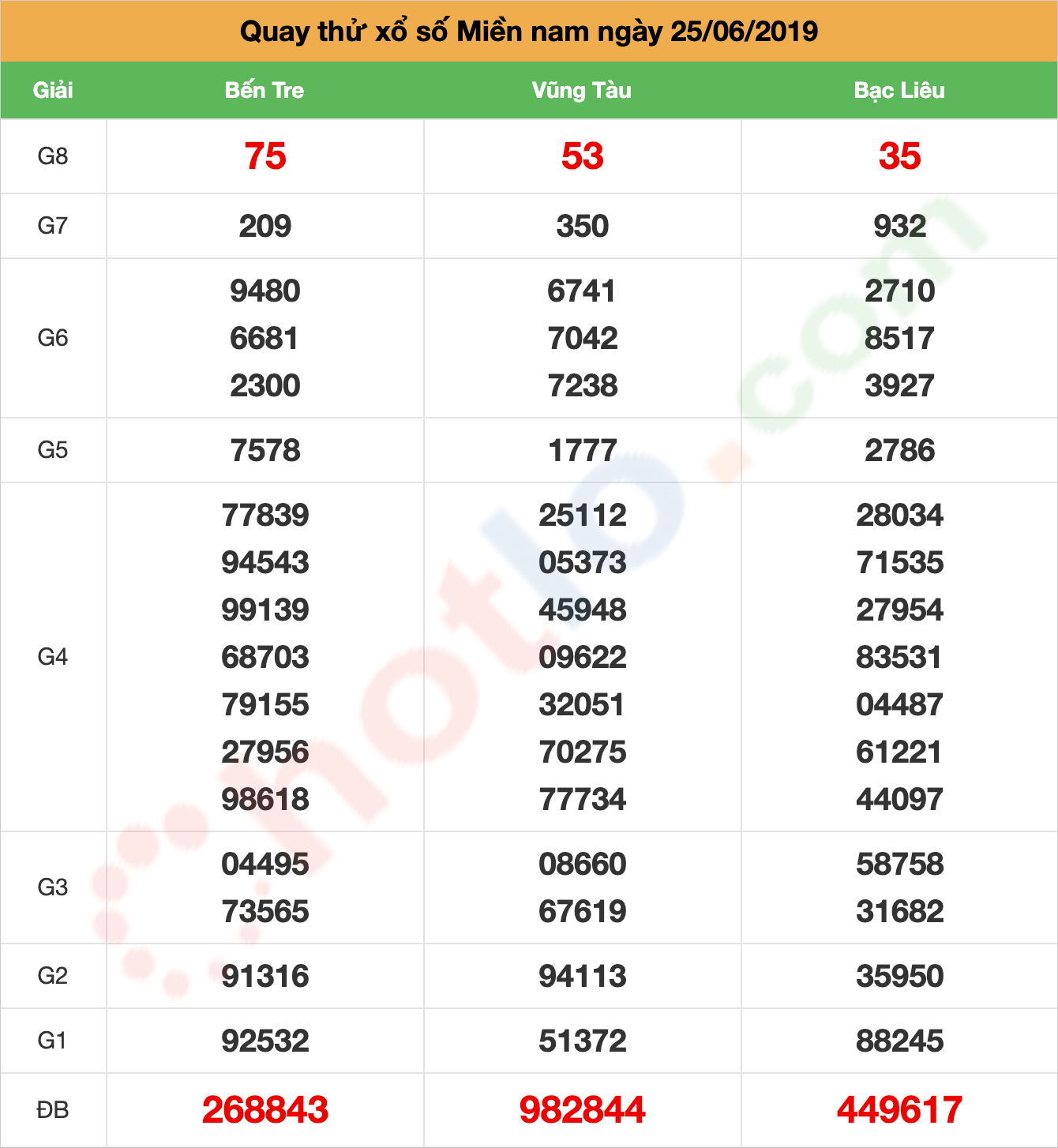This screenshot has height=1148, width=1058.
Task: Select the G5 number 7578
Action: 265,451
